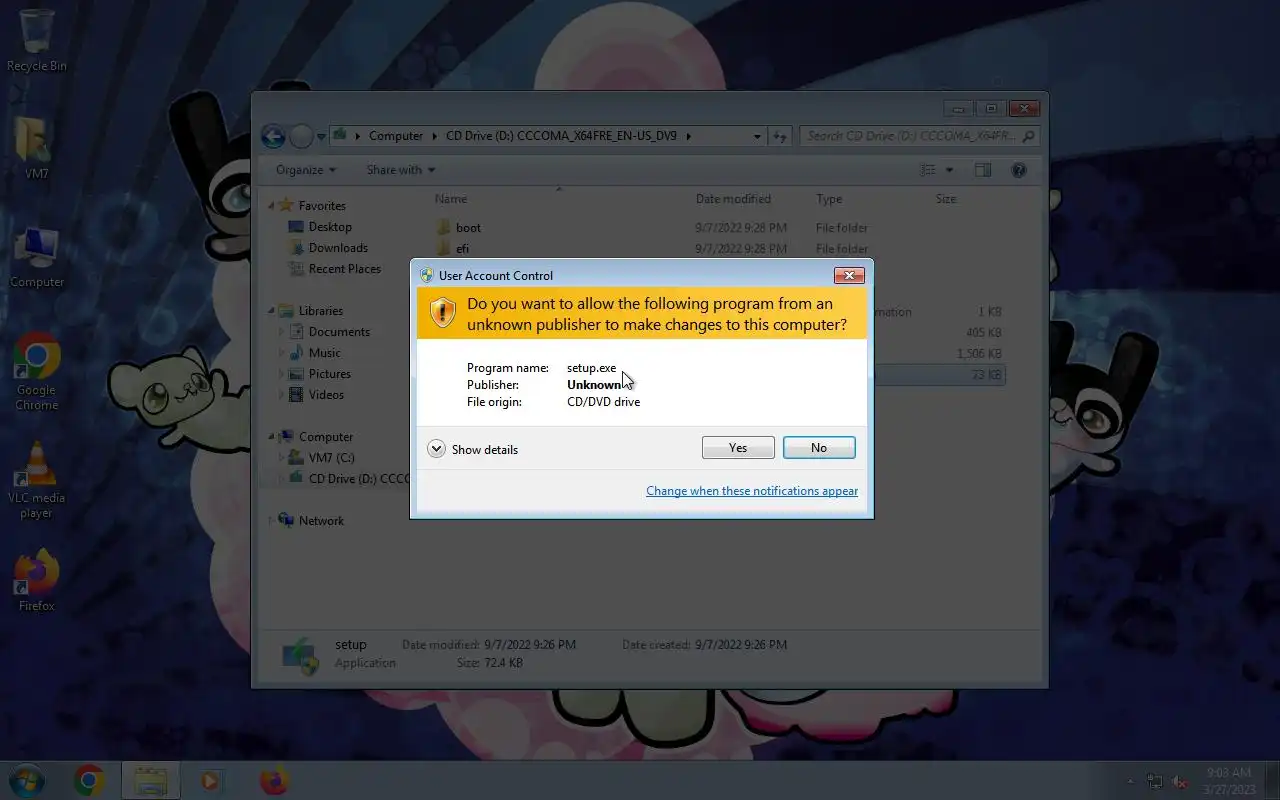Select Windows Explorer taskbar button
The image size is (1280, 800).
[150, 780]
